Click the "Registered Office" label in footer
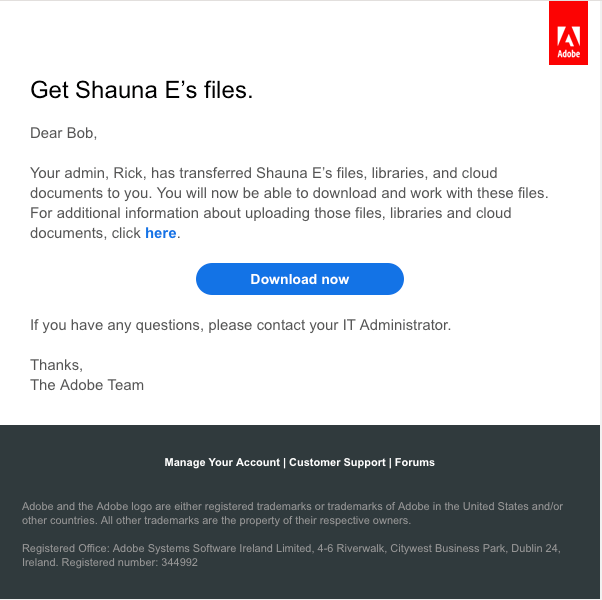602x600 pixels. pos(64,548)
